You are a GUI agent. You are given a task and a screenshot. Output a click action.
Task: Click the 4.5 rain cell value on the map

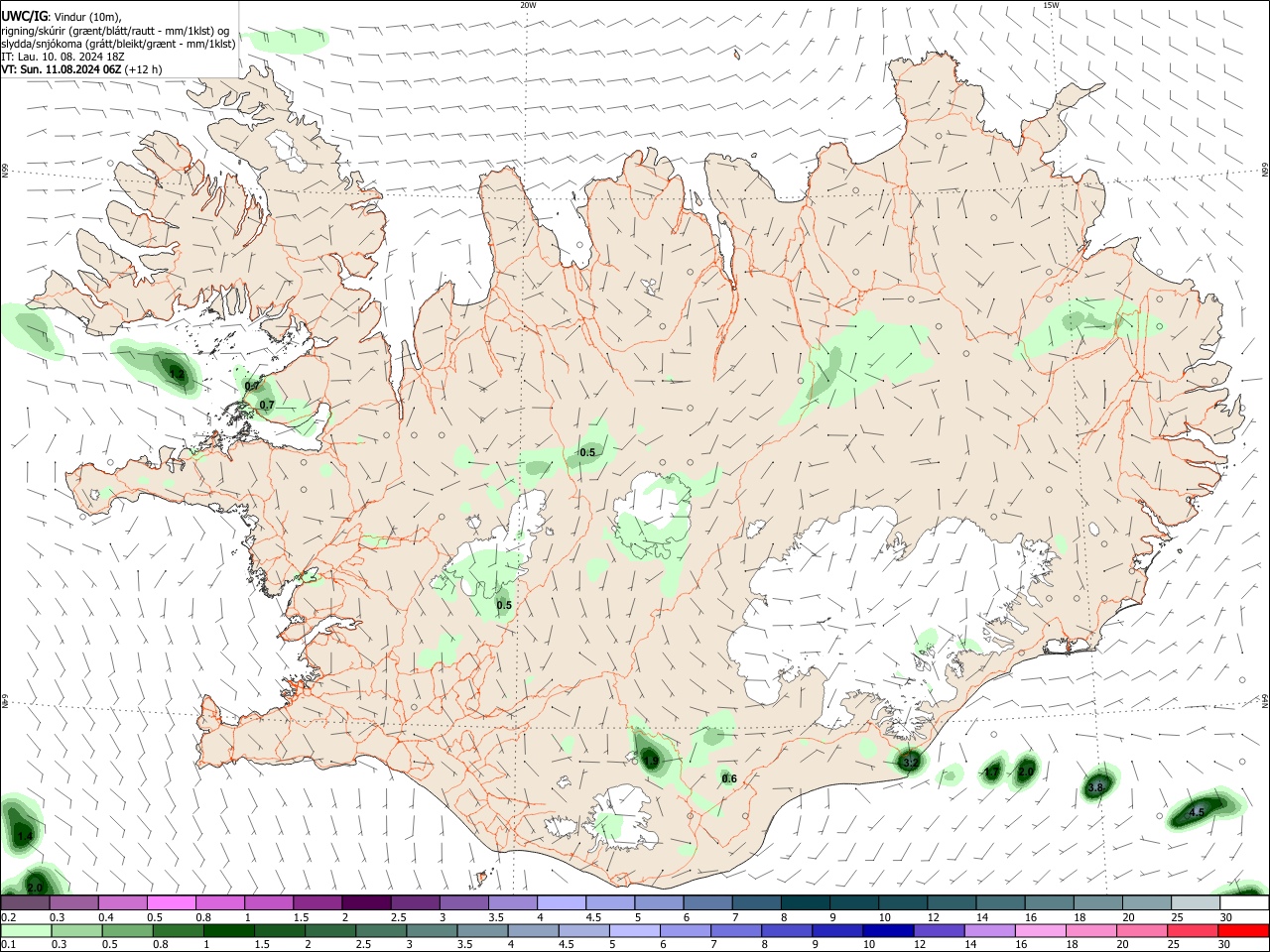click(1196, 812)
